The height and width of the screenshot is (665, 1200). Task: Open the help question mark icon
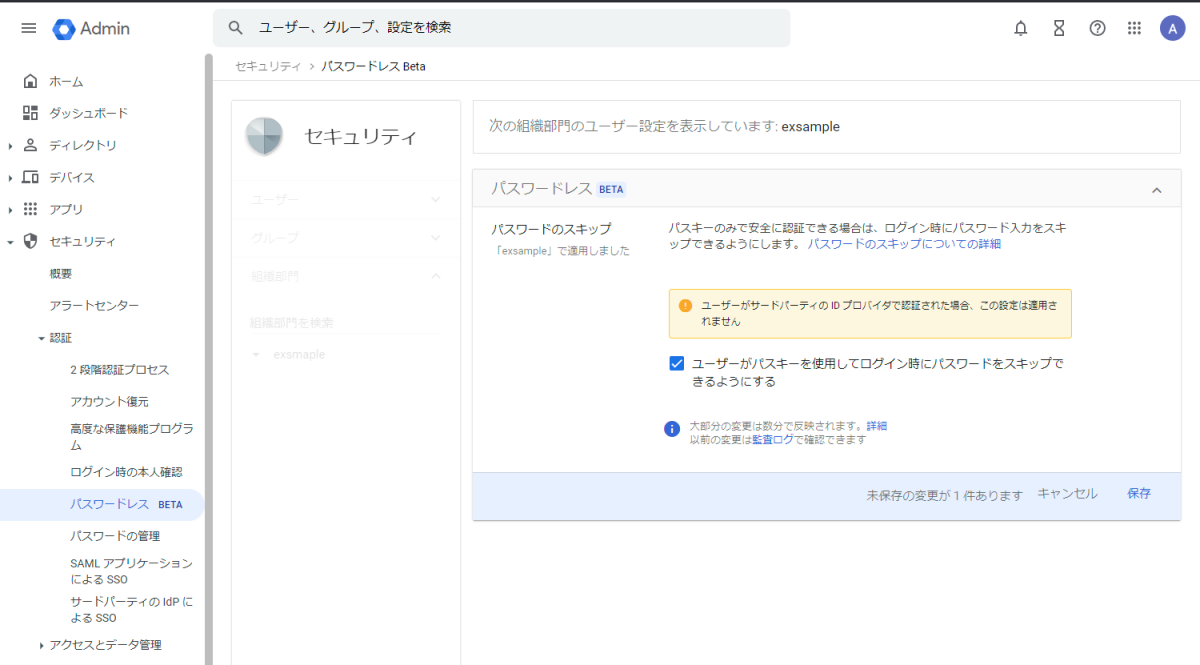[x=1097, y=28]
